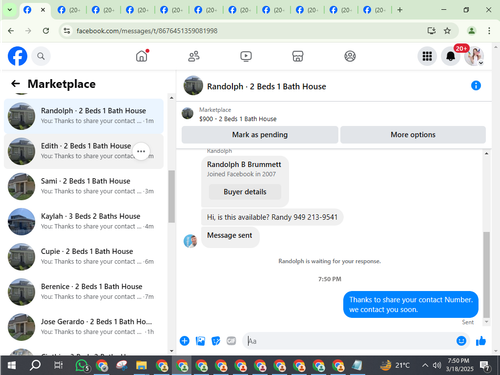This screenshot has height=375, width=500.
Task: Open the Facebook logo home link
Action: (x=17, y=56)
